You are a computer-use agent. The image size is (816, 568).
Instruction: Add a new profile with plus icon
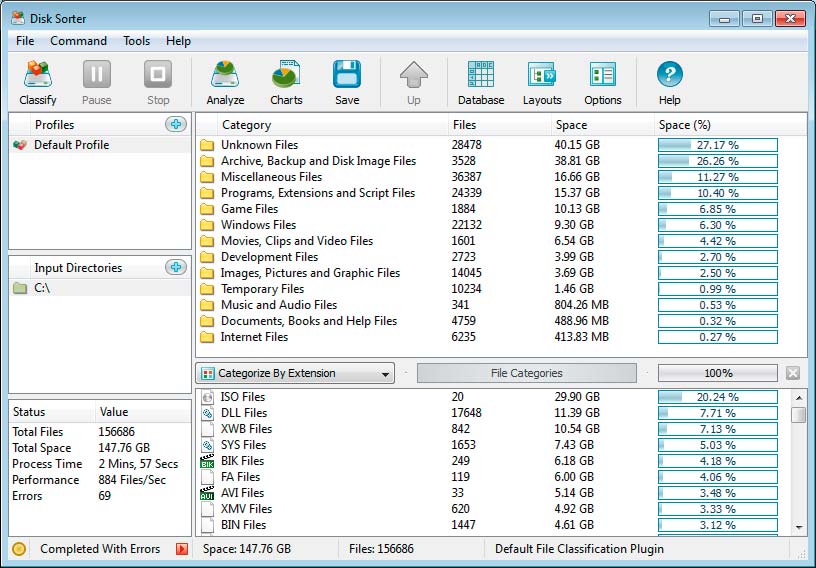(176, 124)
